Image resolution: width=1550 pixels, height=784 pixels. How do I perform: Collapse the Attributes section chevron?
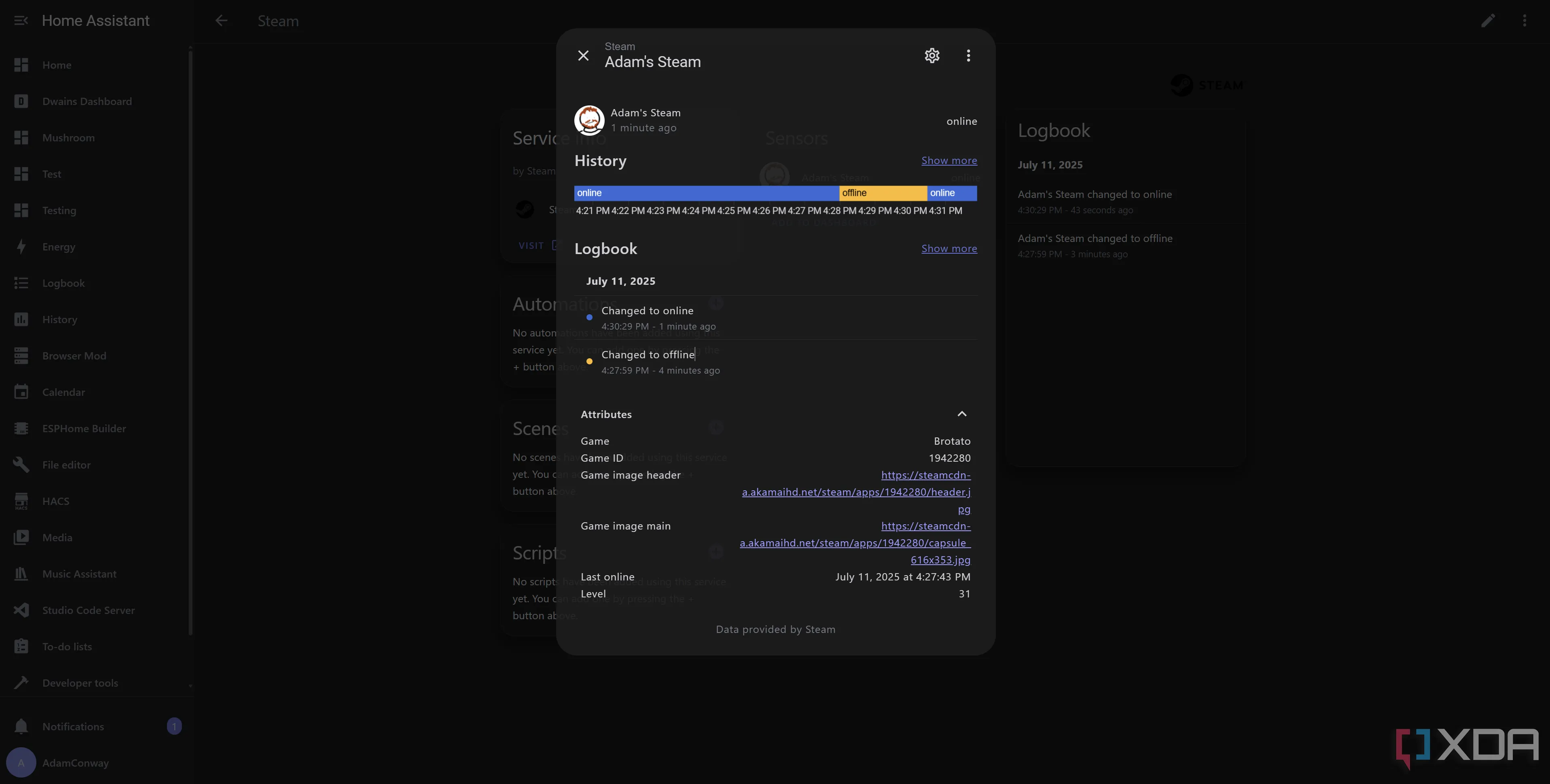(x=962, y=414)
